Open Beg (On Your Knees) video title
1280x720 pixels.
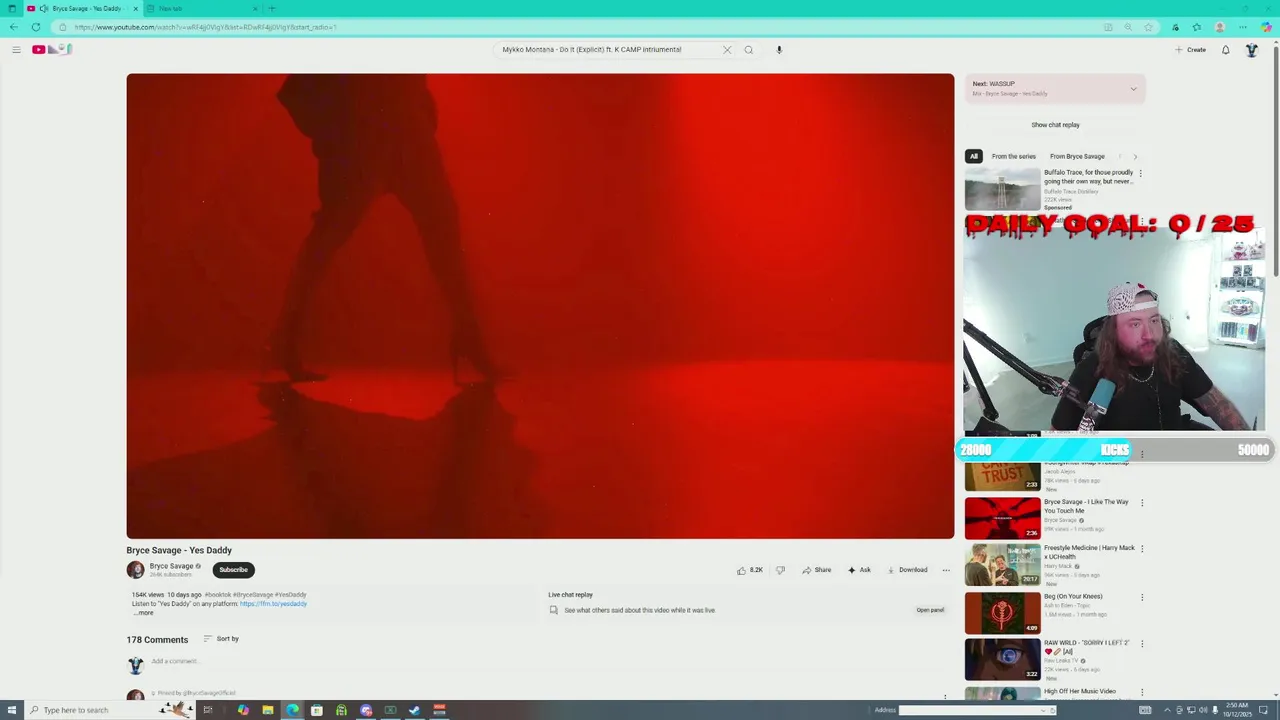[1073, 597]
